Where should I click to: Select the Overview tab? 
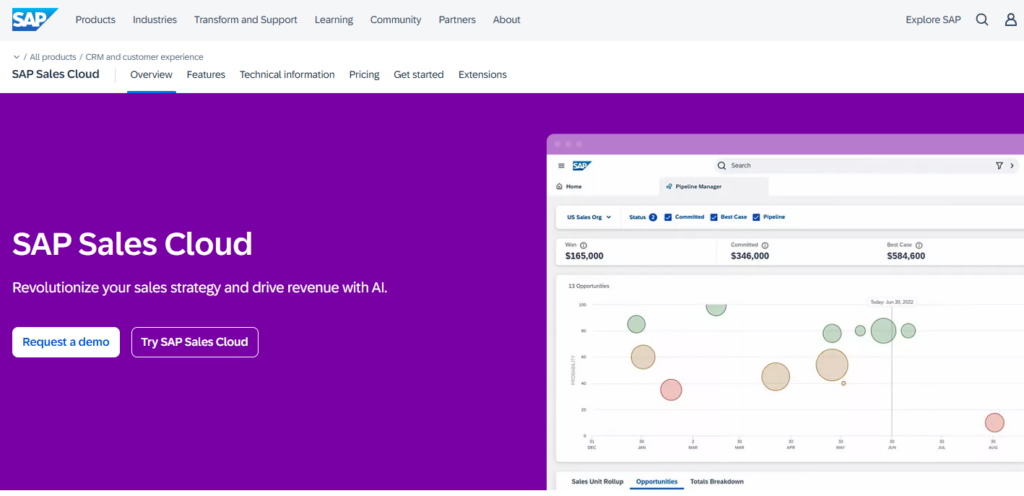[x=152, y=74]
